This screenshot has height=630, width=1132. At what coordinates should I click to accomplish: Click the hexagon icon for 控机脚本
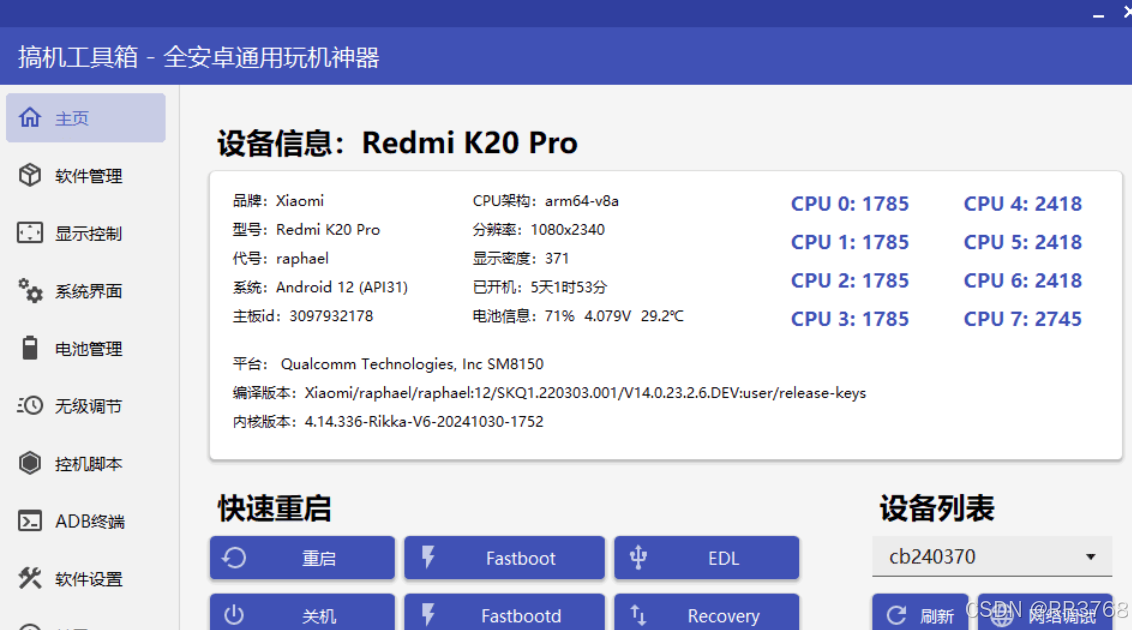pyautogui.click(x=30, y=463)
